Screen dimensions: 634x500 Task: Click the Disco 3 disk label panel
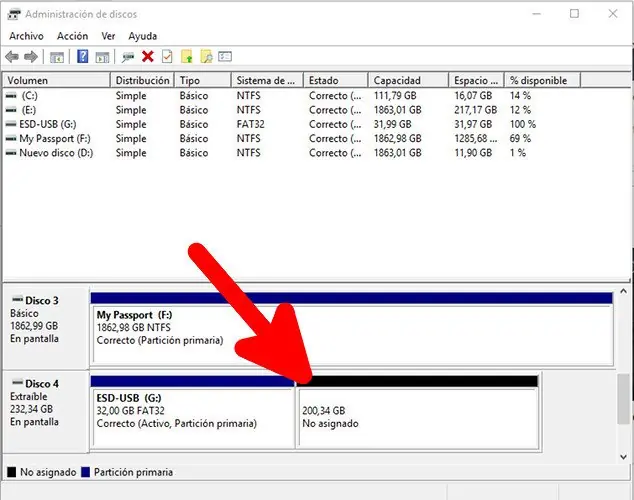(45, 328)
